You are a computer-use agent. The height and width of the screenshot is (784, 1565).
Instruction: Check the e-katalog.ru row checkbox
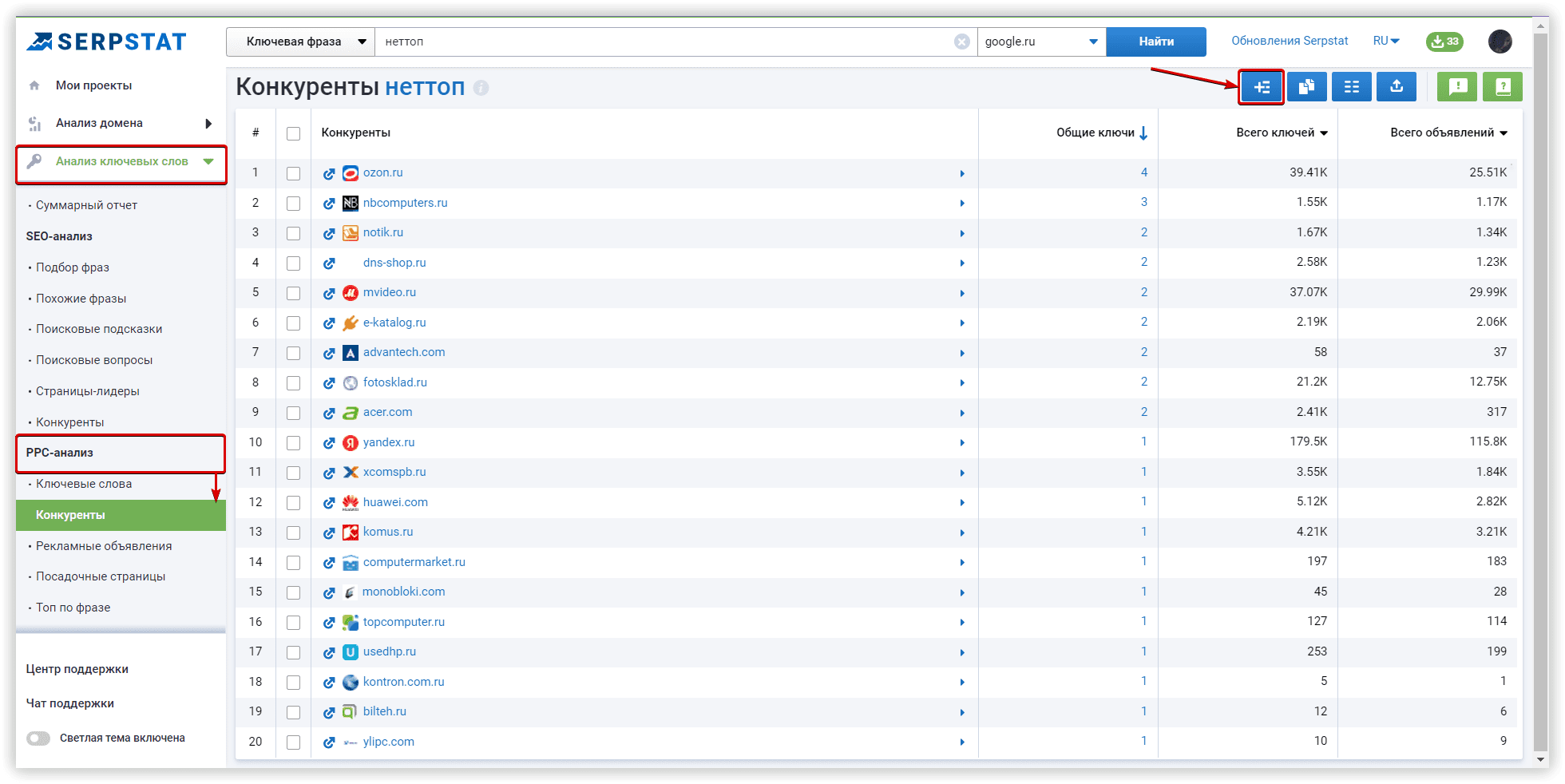pos(294,323)
